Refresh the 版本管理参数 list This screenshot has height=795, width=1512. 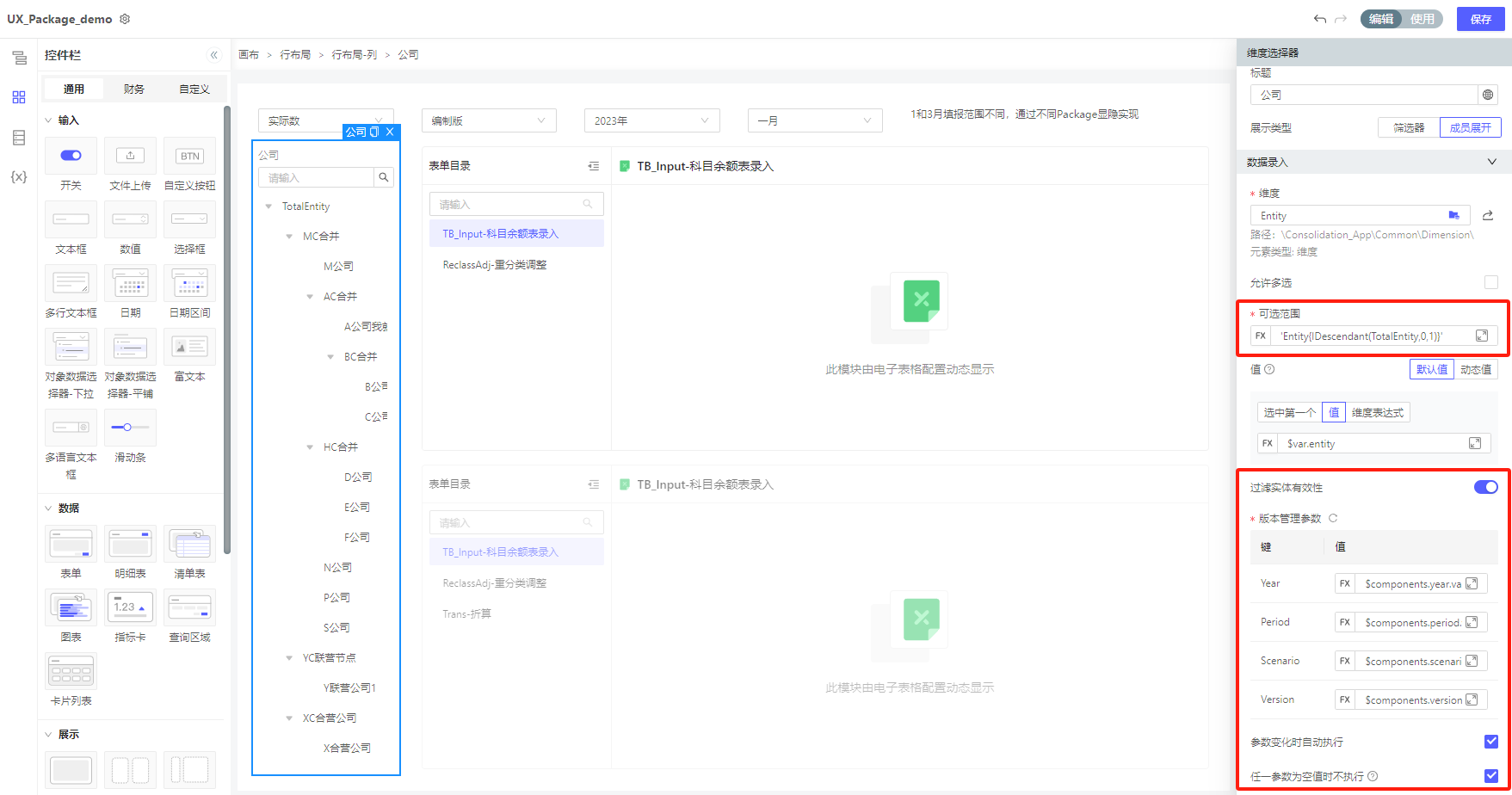click(1333, 518)
